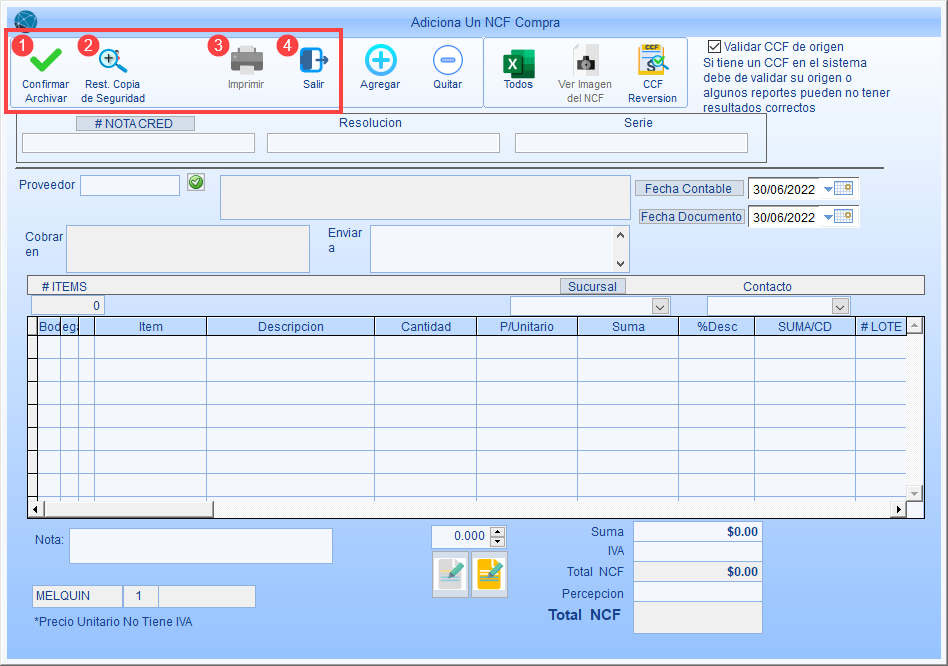
Task: Click the CCF Reversion icon
Action: (x=653, y=60)
